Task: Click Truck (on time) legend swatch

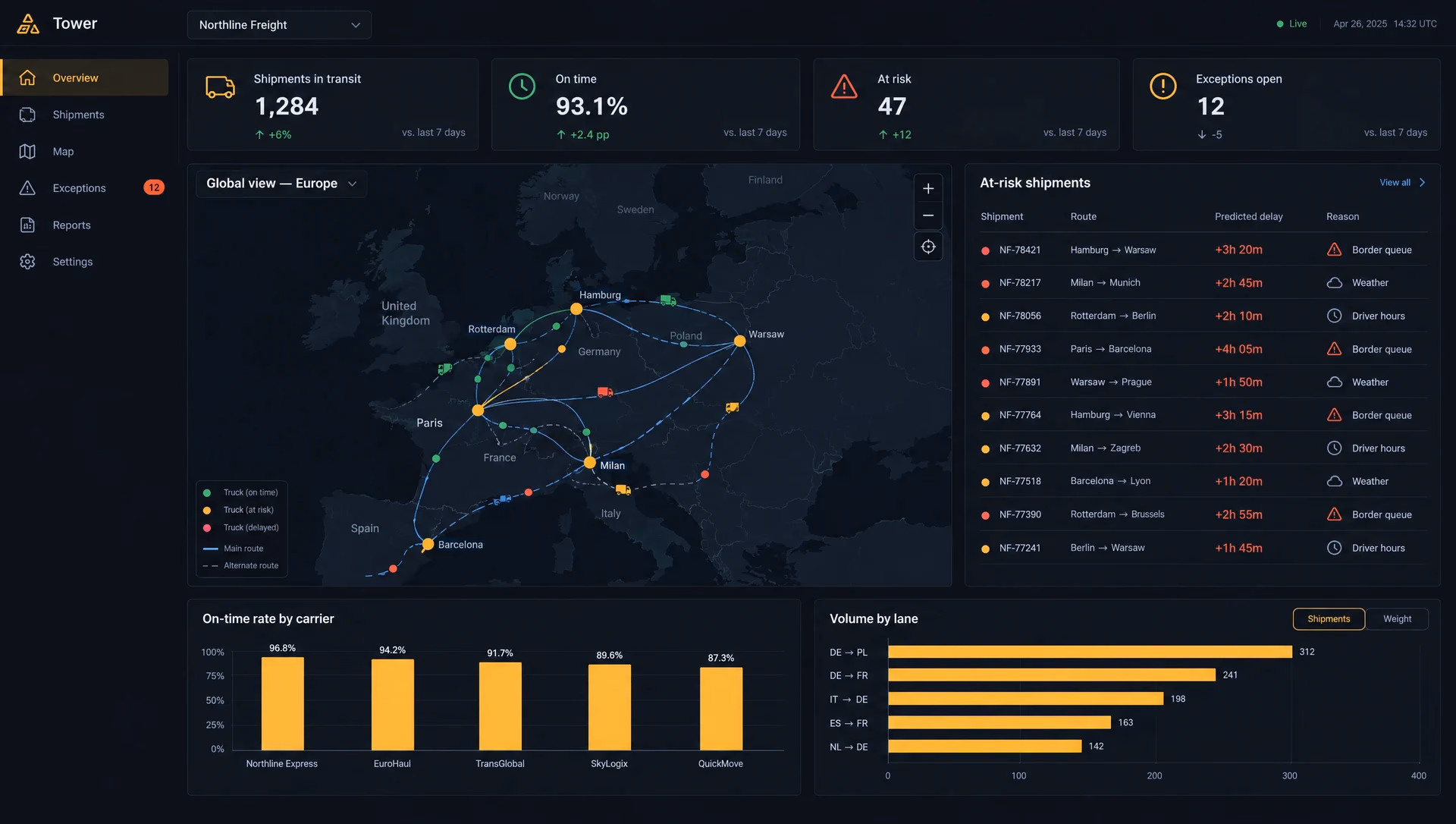Action: (x=207, y=493)
